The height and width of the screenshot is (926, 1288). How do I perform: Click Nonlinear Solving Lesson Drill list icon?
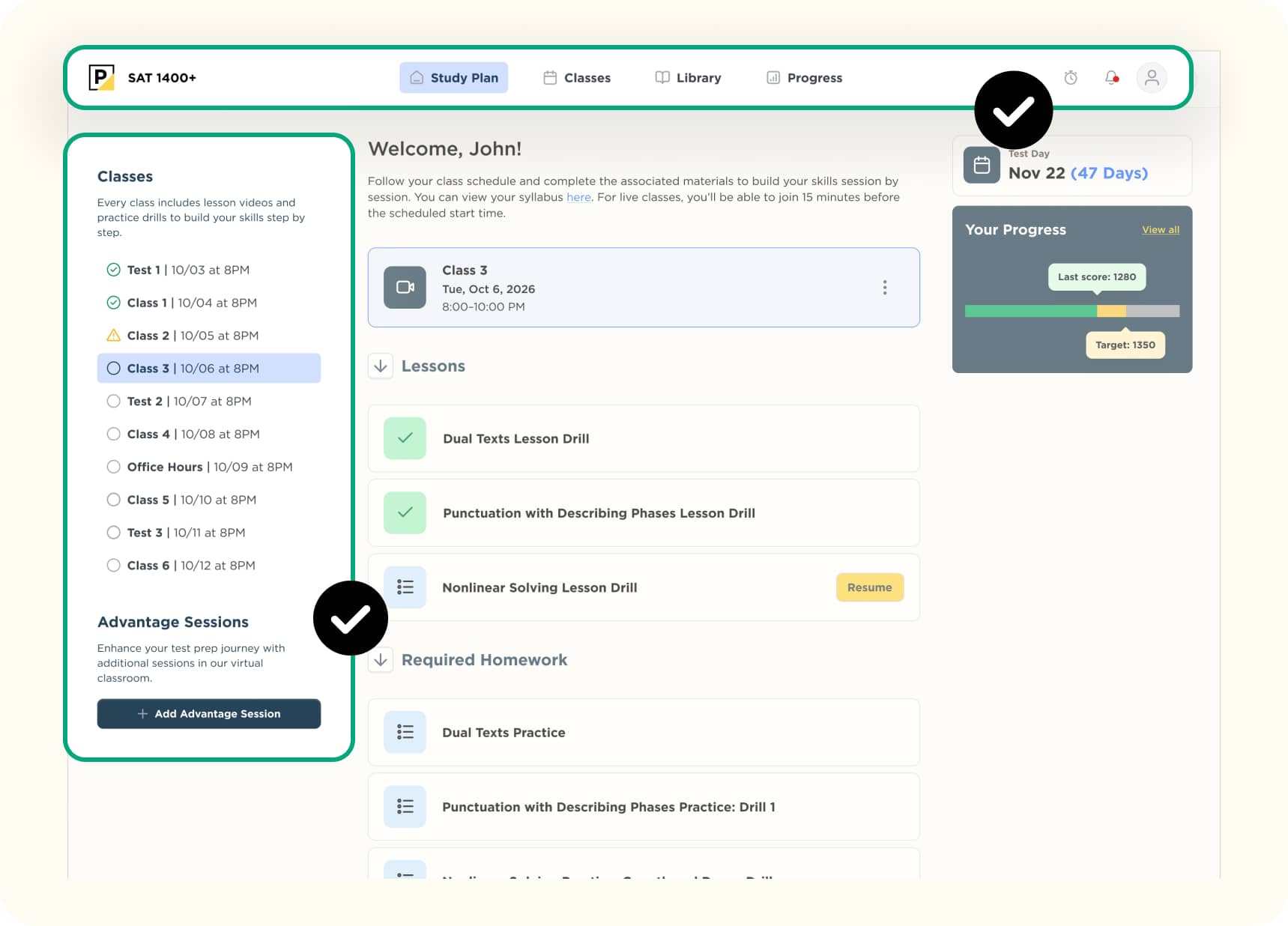tap(405, 587)
